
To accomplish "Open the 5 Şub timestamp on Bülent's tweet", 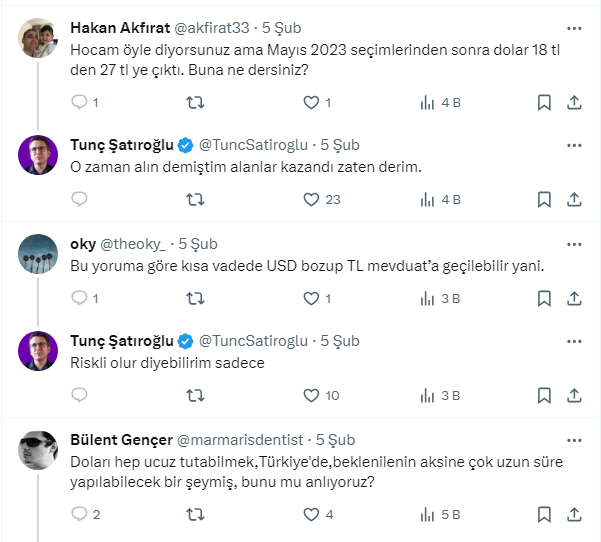I will coord(335,440).
